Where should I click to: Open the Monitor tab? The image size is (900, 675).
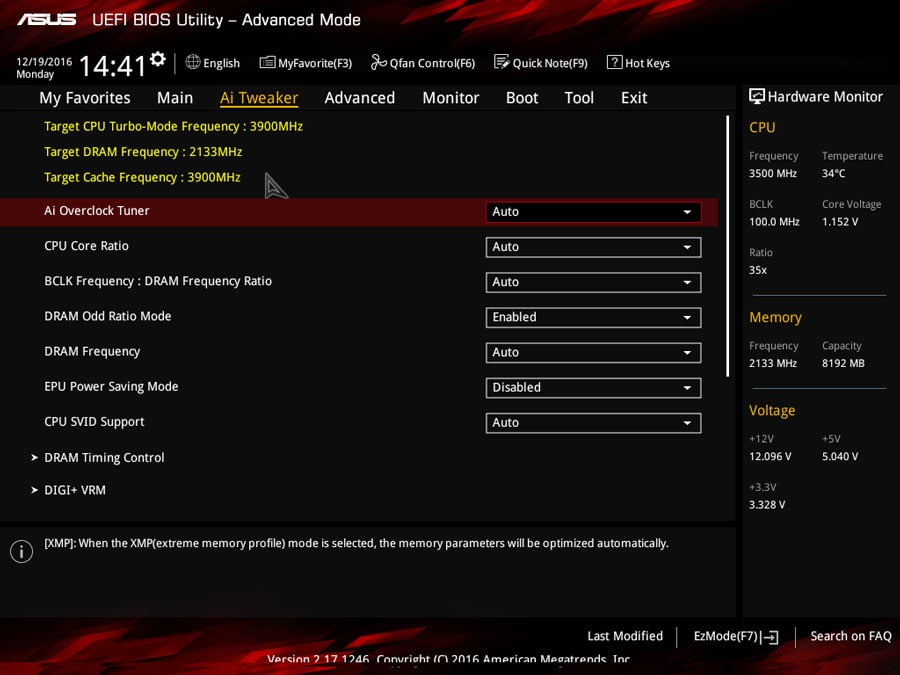tap(451, 98)
